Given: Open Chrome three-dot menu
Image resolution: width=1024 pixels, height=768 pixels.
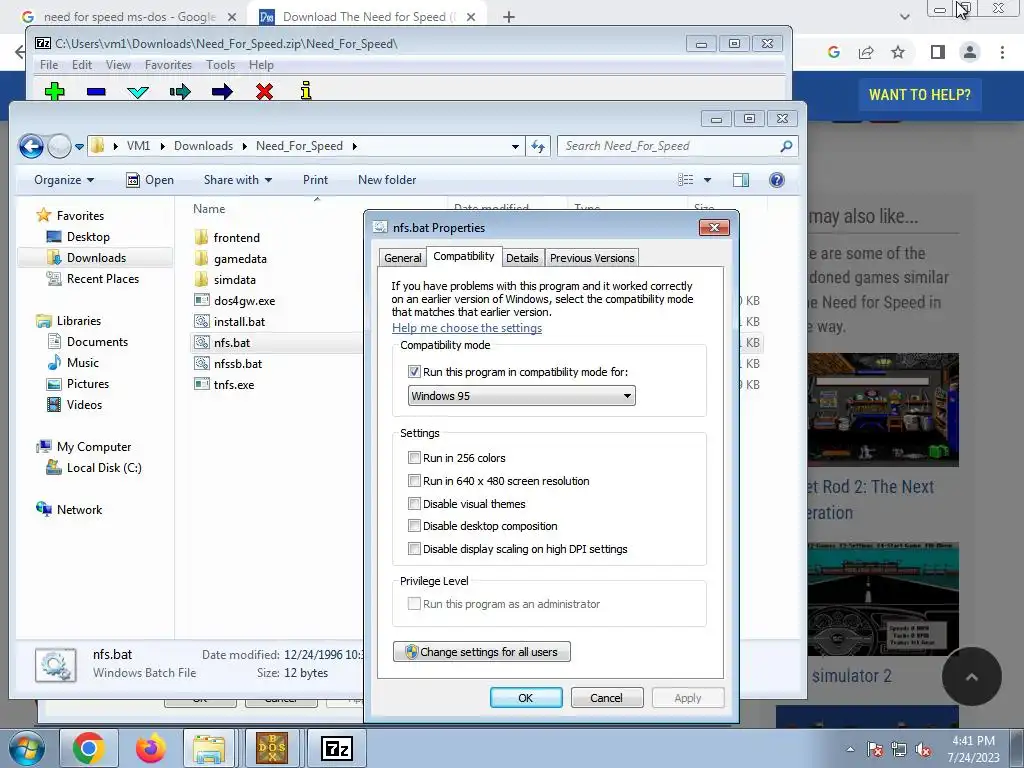Looking at the screenshot, I should coord(1002,52).
